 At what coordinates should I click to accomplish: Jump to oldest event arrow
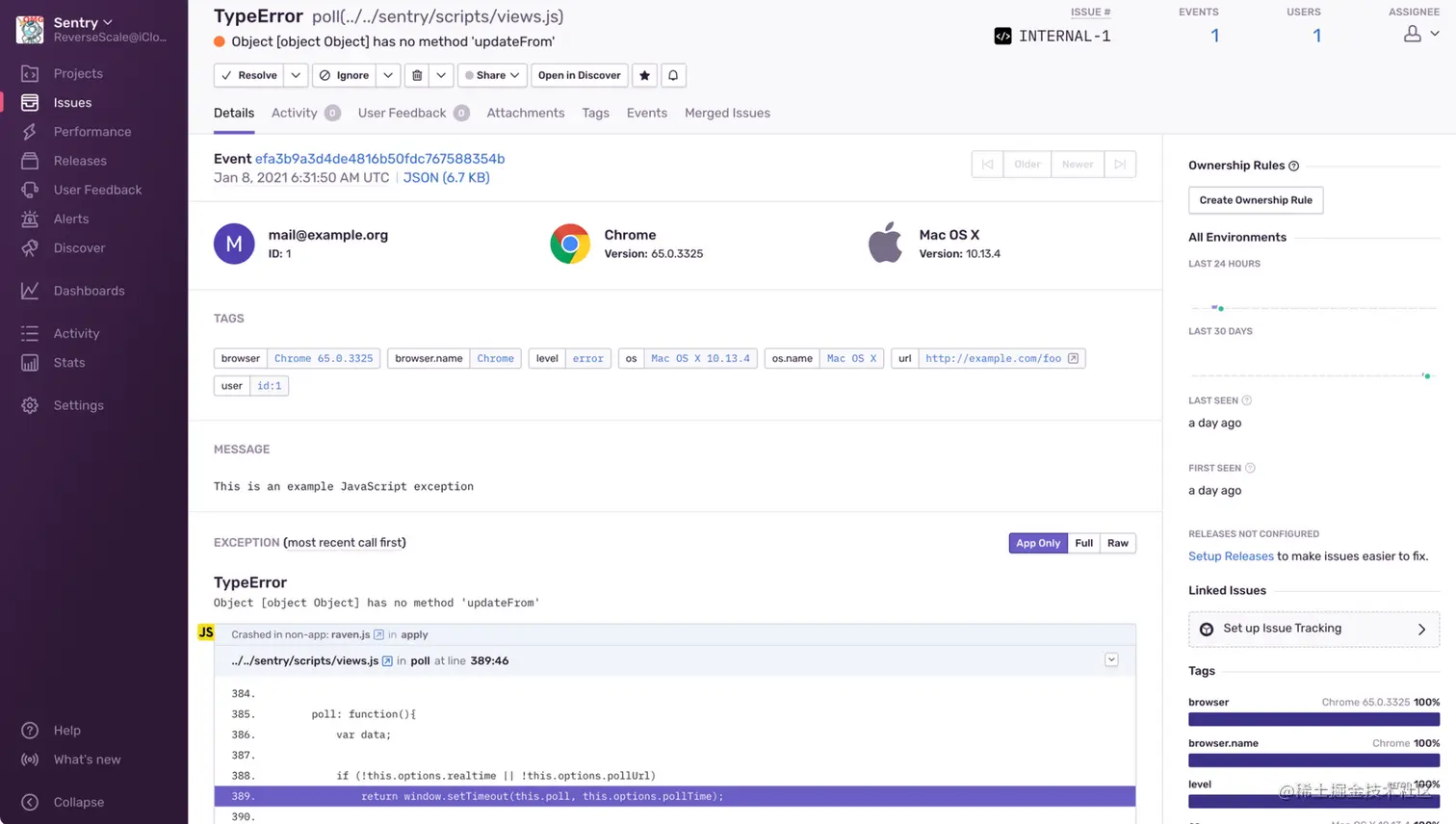coord(987,165)
